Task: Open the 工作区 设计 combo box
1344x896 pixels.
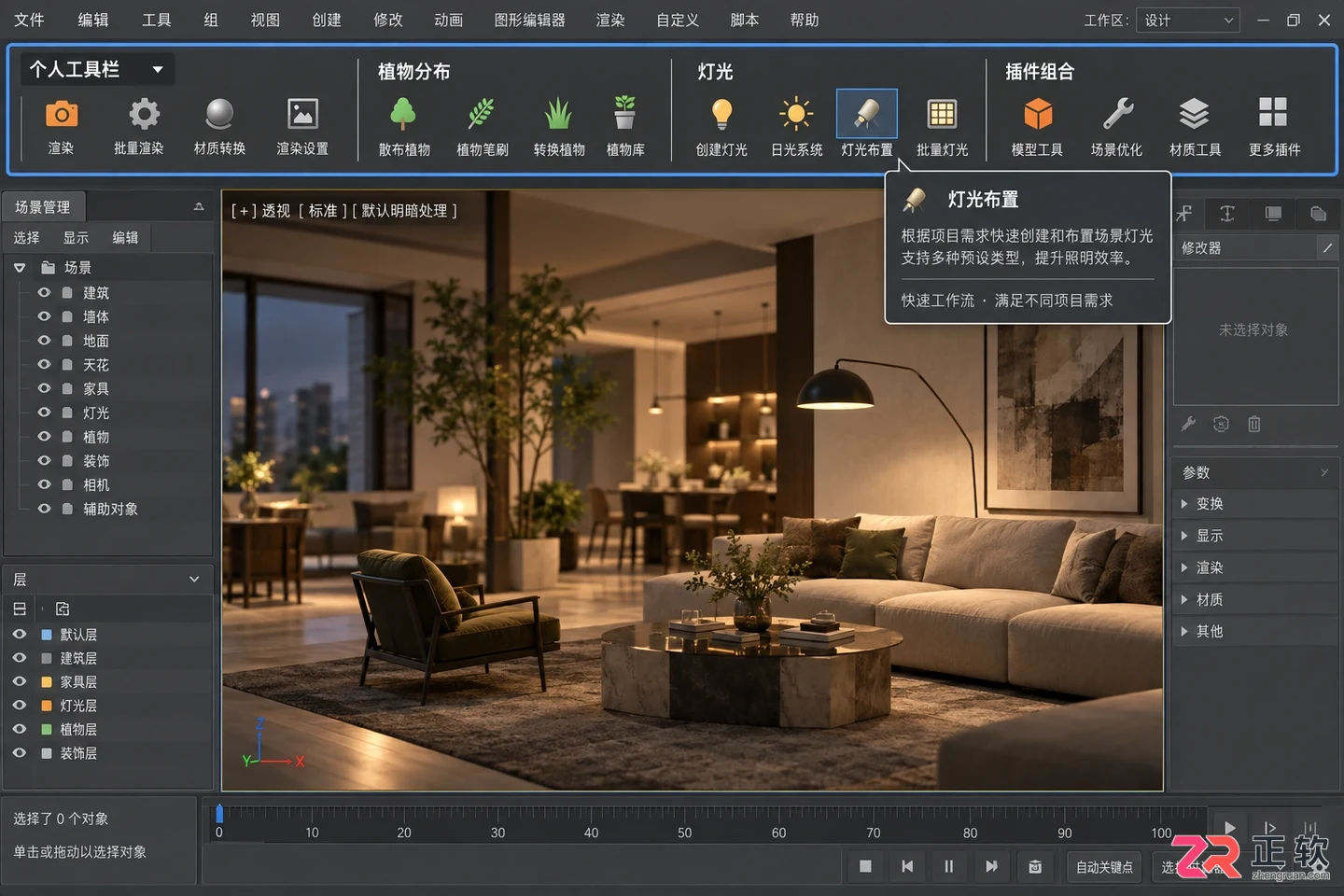Action: (1188, 21)
